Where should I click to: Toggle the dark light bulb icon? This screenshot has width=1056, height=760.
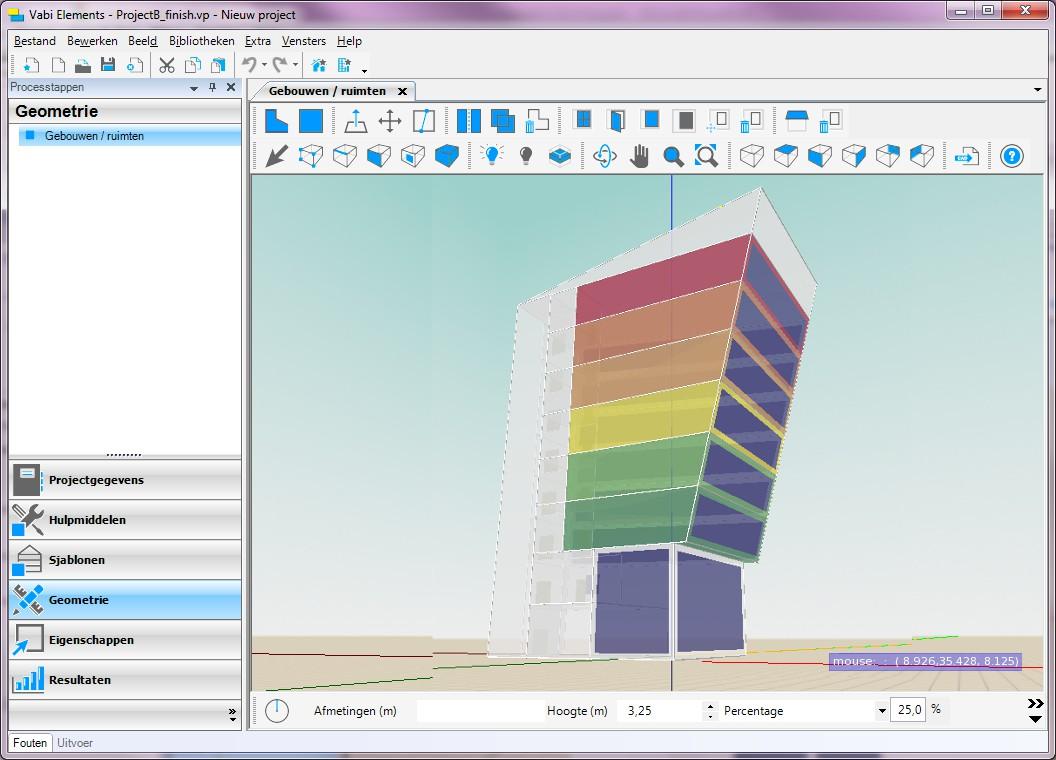click(526, 156)
